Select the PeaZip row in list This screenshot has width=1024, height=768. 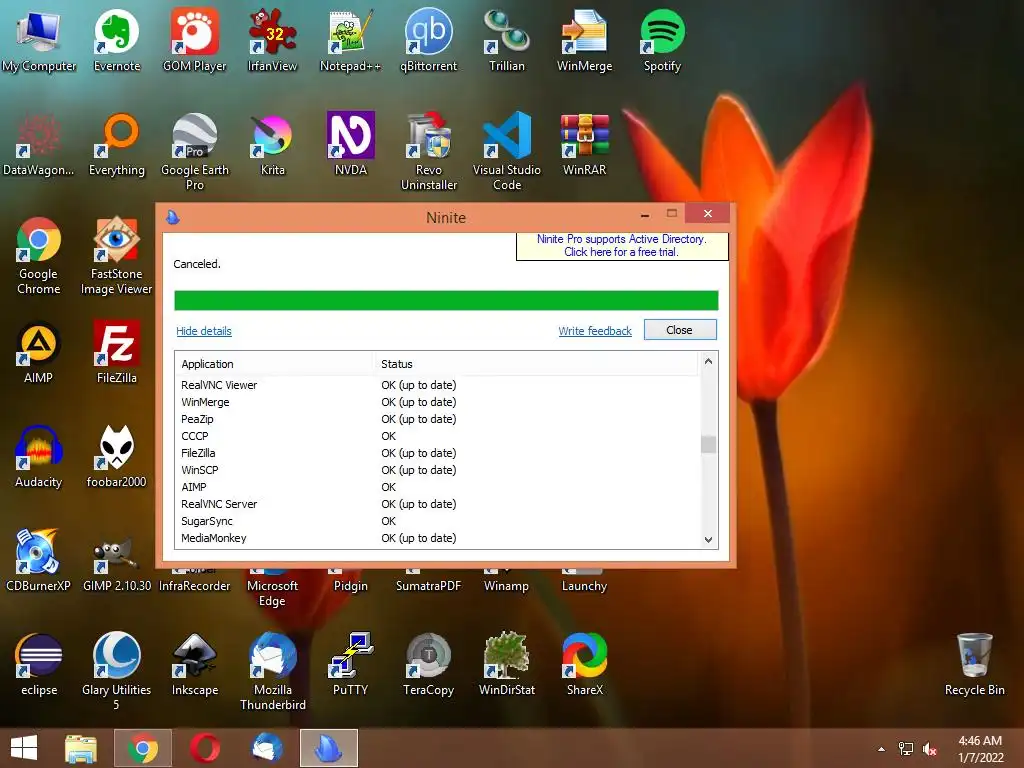pos(438,419)
